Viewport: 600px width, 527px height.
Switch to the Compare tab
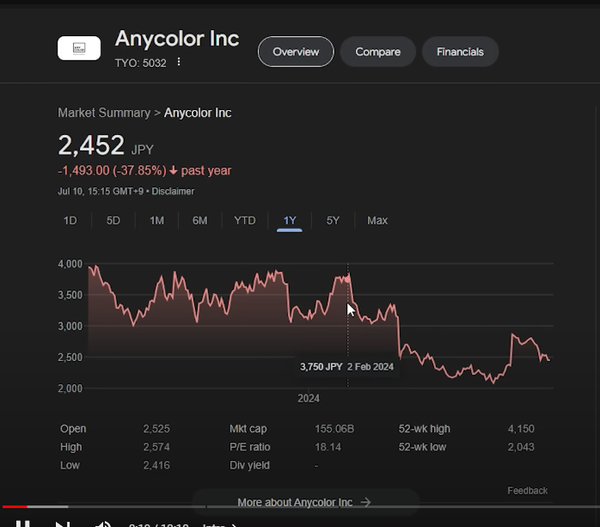click(x=378, y=52)
